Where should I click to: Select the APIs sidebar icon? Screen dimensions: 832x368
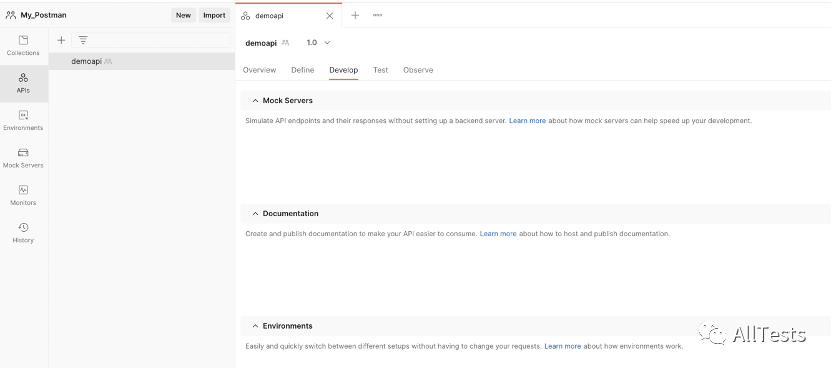(23, 83)
